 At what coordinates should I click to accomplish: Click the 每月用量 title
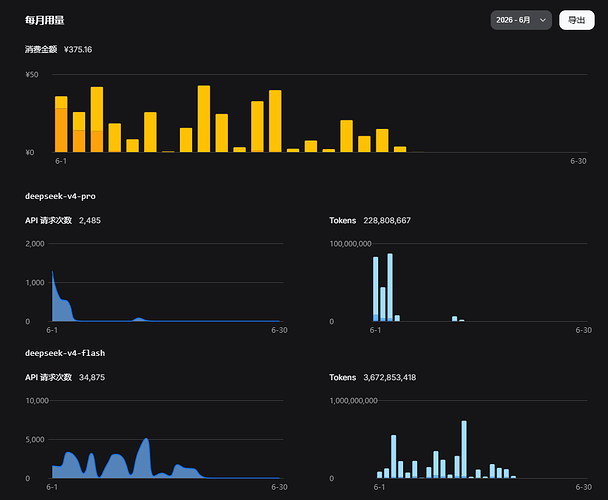(45, 20)
